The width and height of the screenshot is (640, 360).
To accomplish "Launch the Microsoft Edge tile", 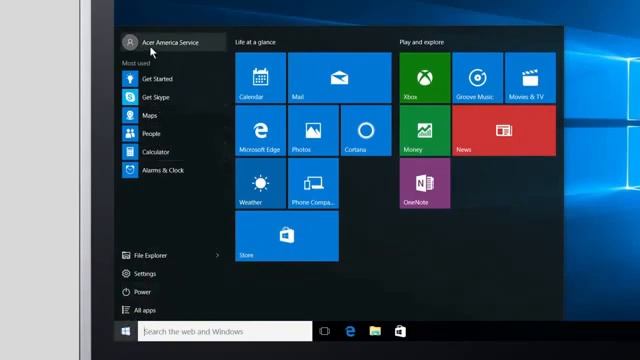I will (260, 131).
